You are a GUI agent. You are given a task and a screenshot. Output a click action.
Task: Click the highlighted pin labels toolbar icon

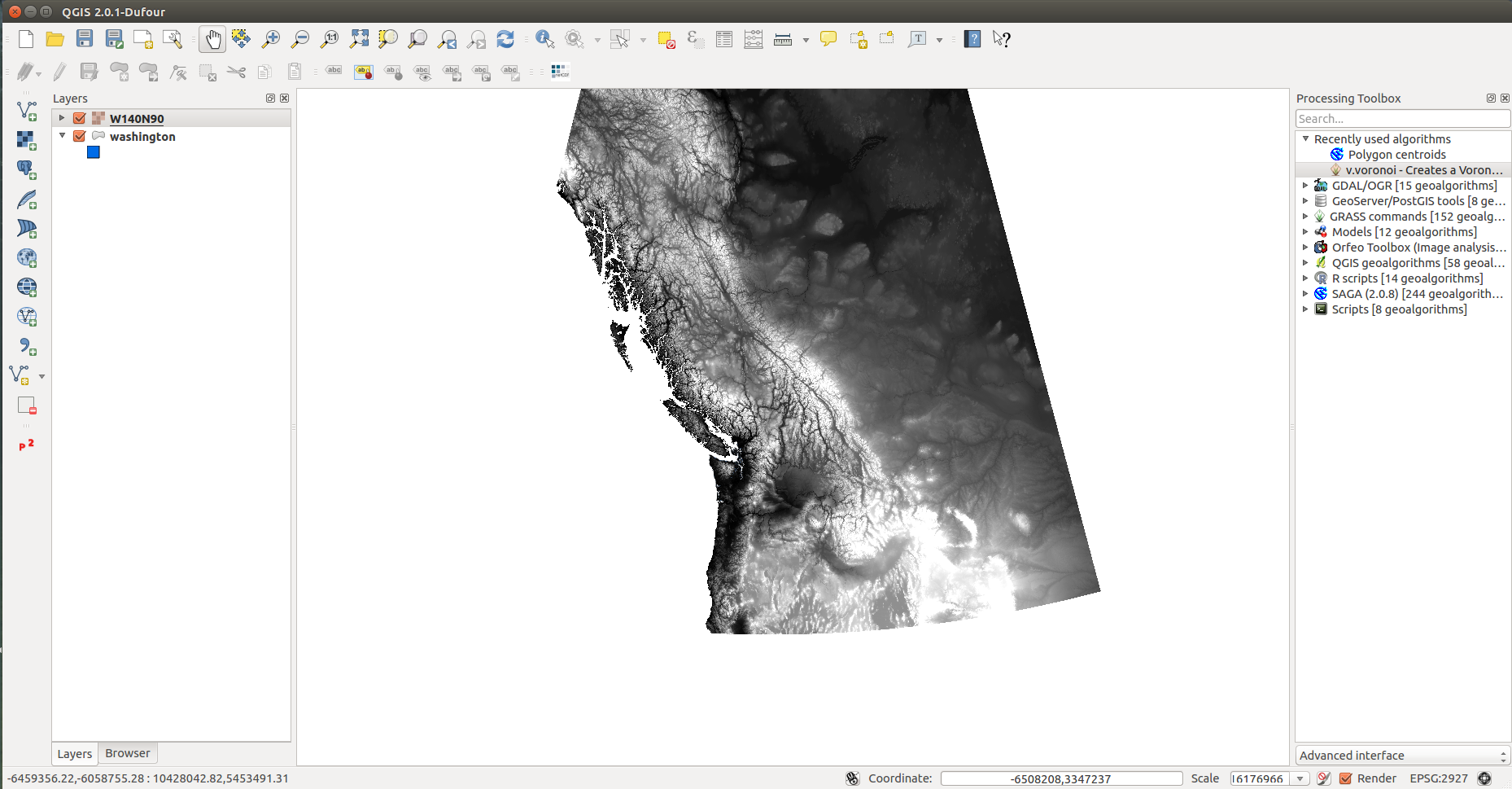(x=363, y=72)
